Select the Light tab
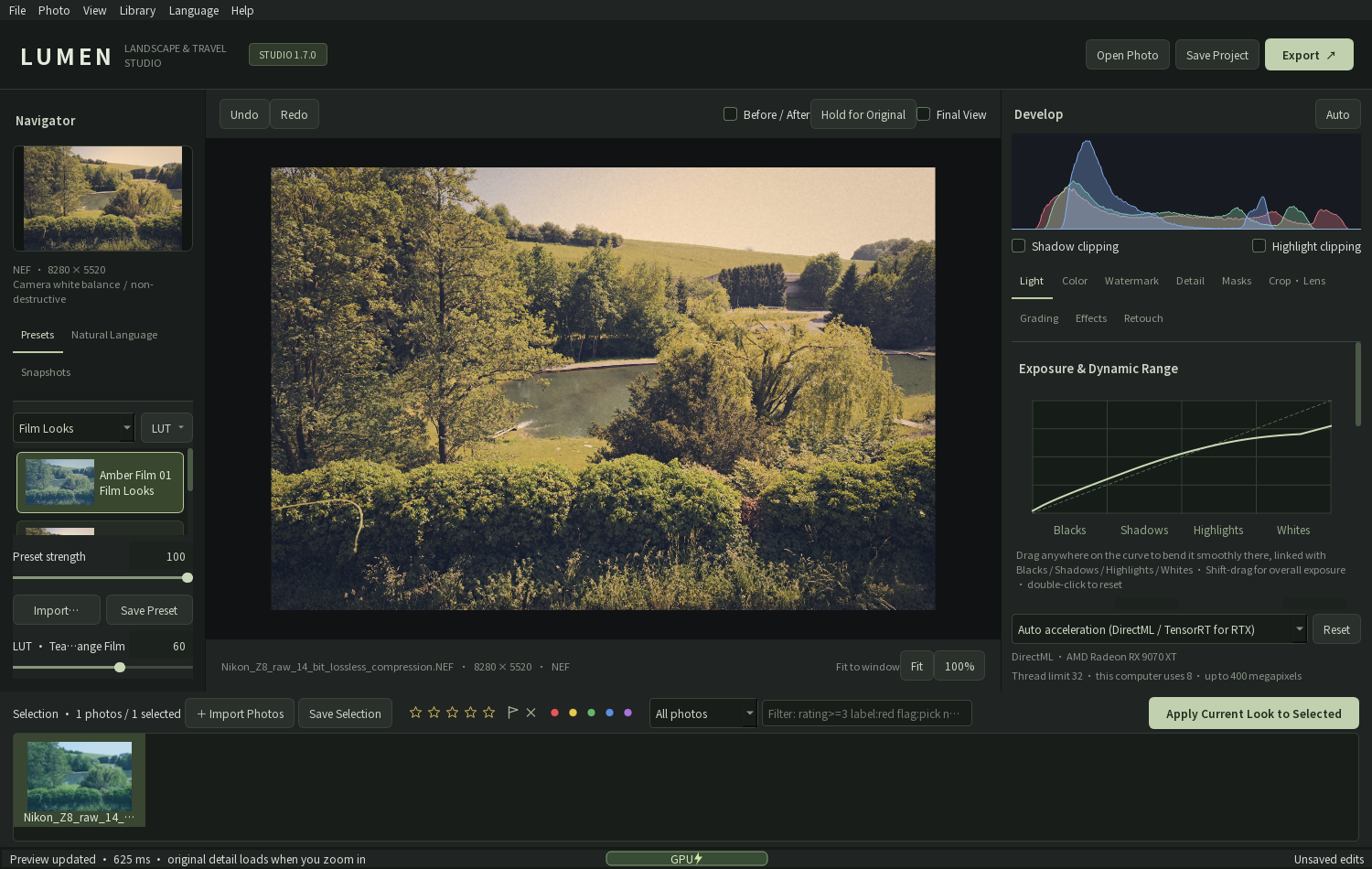Image resolution: width=1372 pixels, height=869 pixels. tap(1032, 281)
